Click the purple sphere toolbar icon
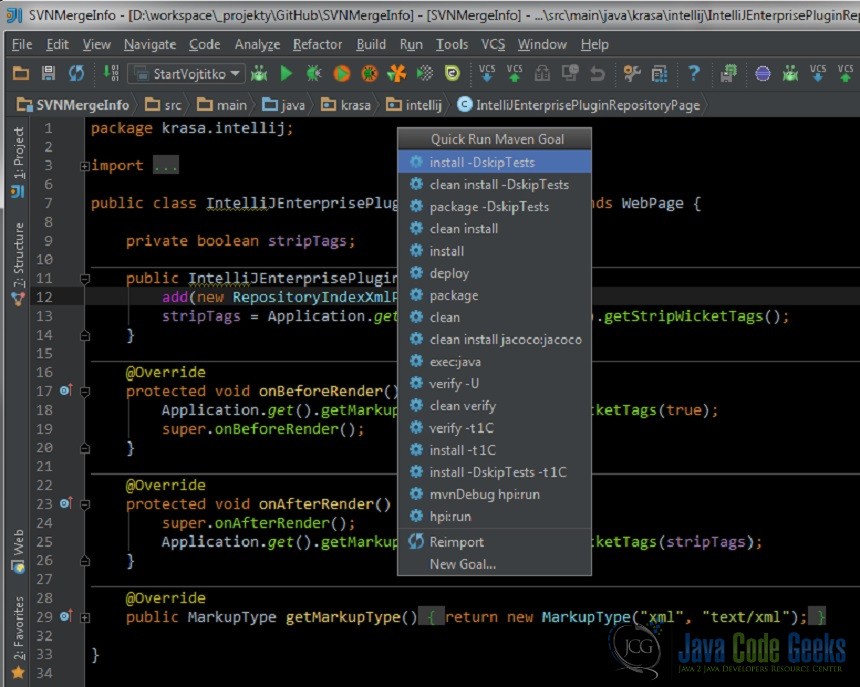The width and height of the screenshot is (860, 687). click(762, 73)
